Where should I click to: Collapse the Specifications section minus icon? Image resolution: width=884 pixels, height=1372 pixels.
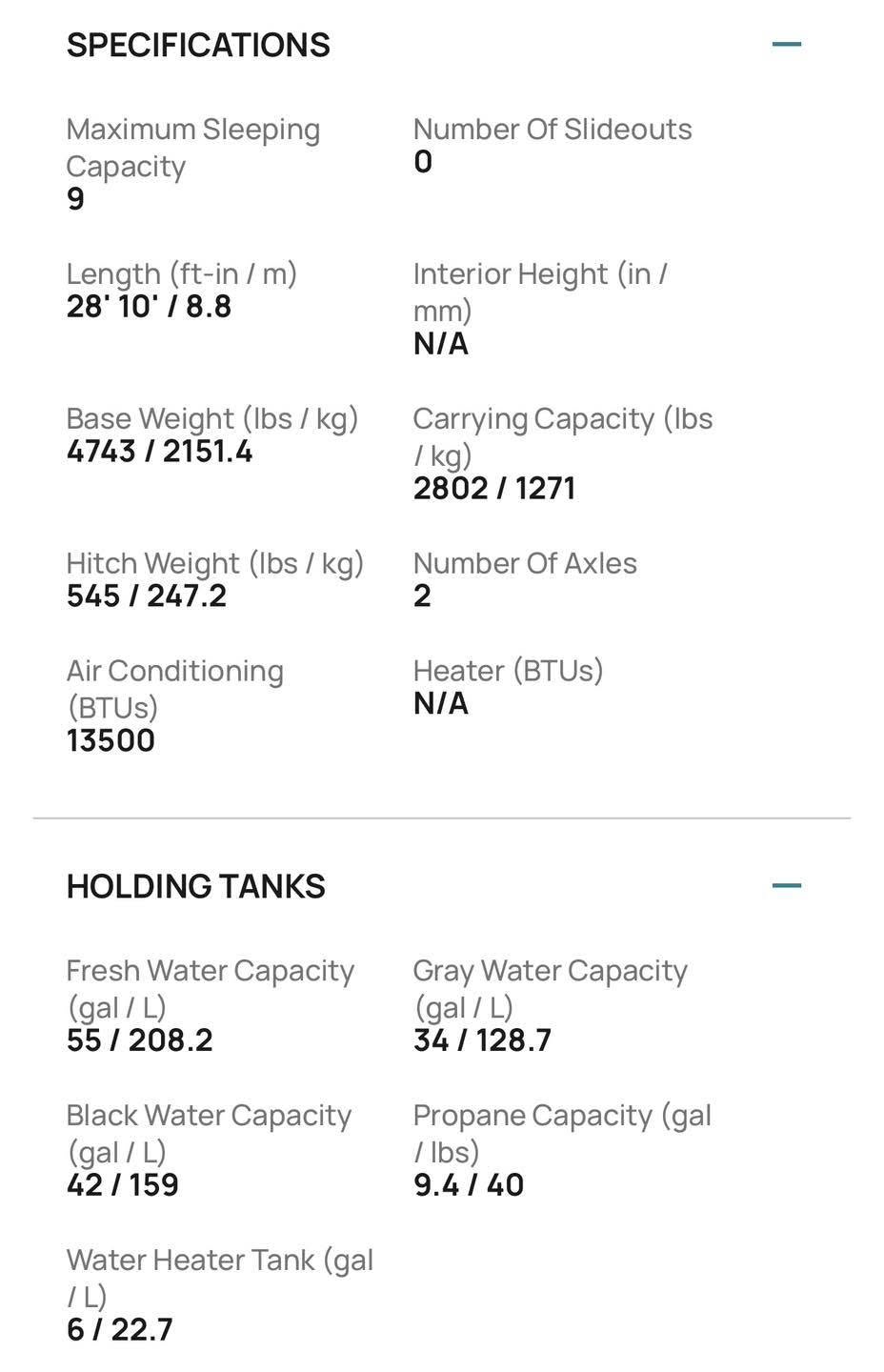coord(786,44)
